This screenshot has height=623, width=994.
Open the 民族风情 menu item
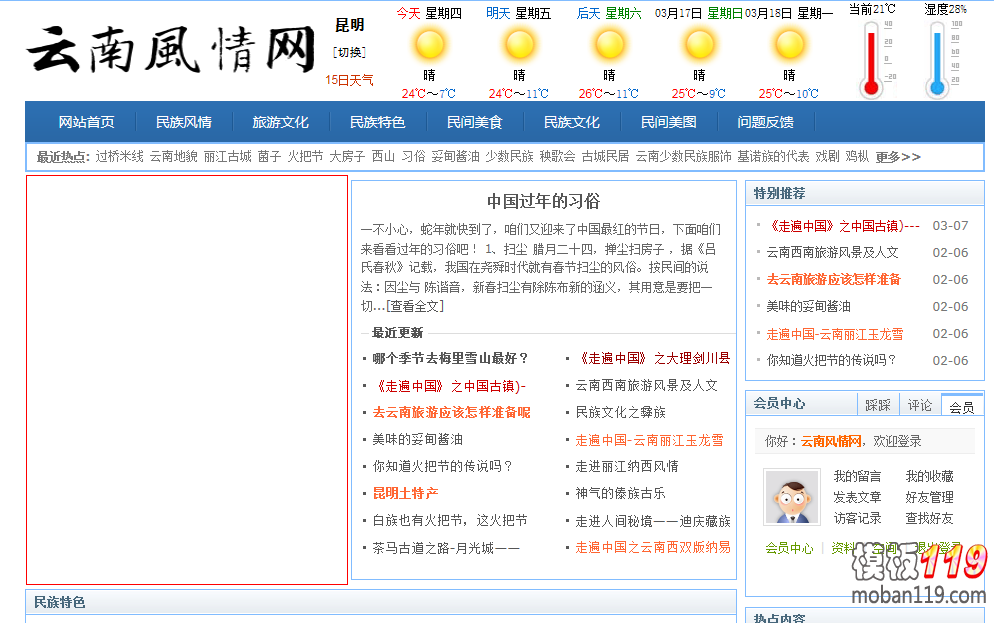(184, 122)
